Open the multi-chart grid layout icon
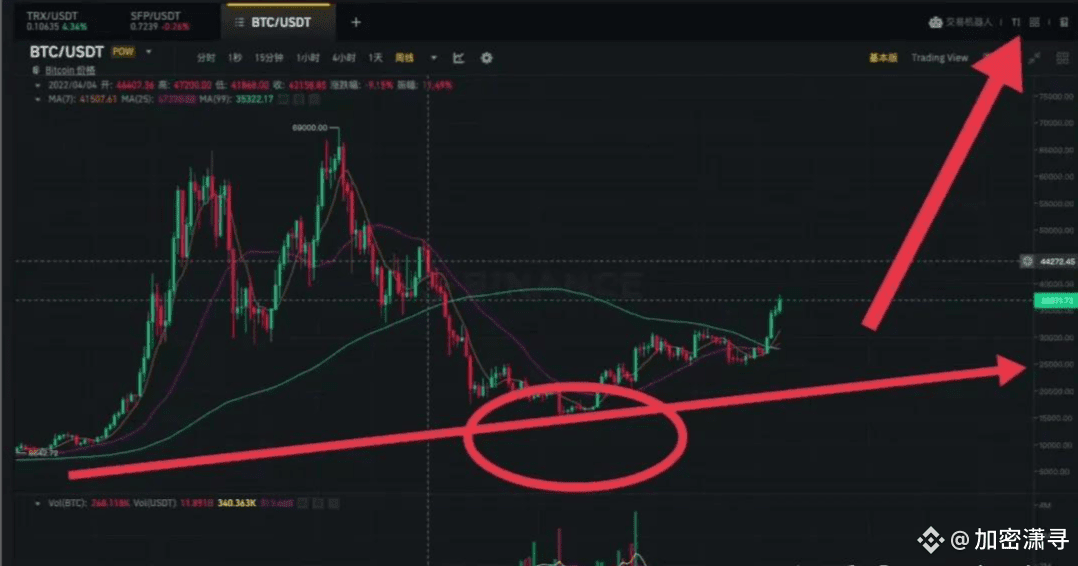The height and width of the screenshot is (566, 1078). coord(1062,58)
